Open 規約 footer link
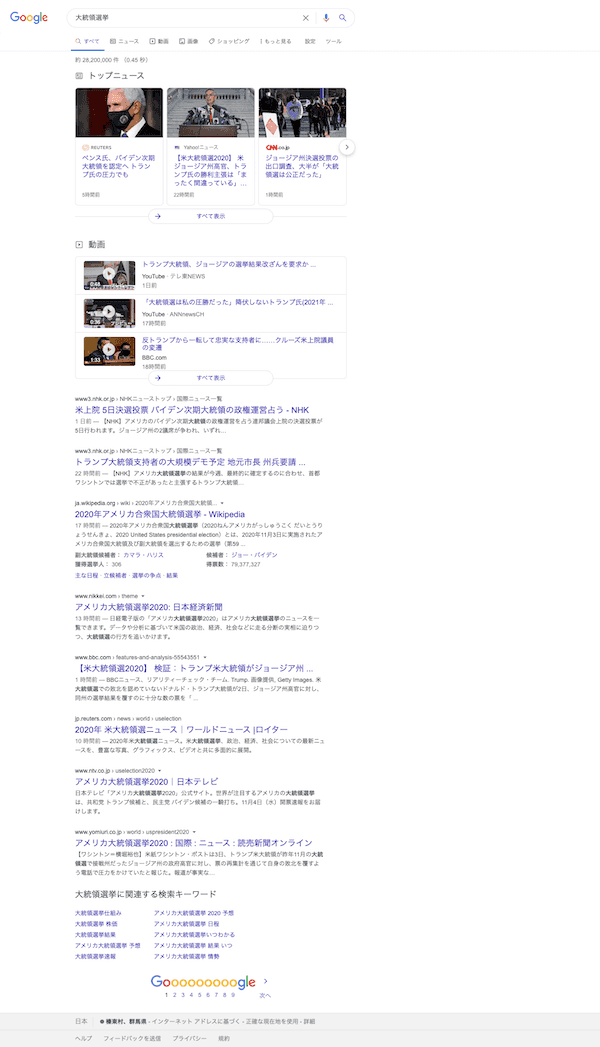The height and width of the screenshot is (1047, 600). click(224, 1039)
